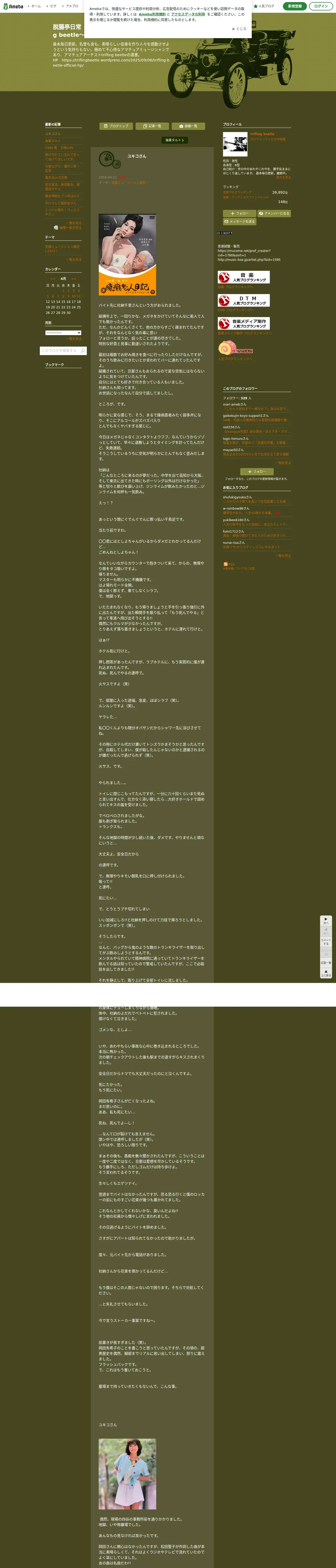Open follower mari-ameb's blog link
The width and height of the screenshot is (336, 1568).
coord(235,404)
